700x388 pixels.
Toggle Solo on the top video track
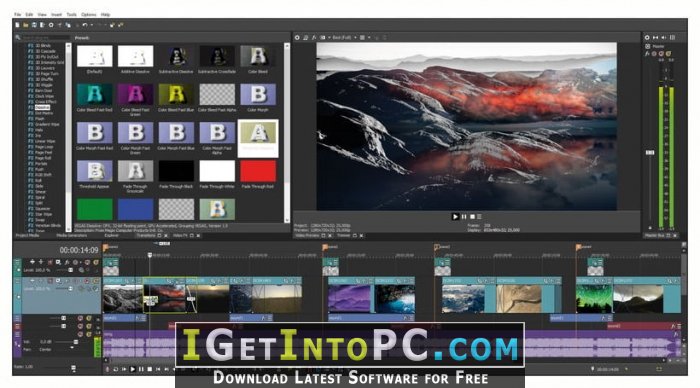click(95, 263)
